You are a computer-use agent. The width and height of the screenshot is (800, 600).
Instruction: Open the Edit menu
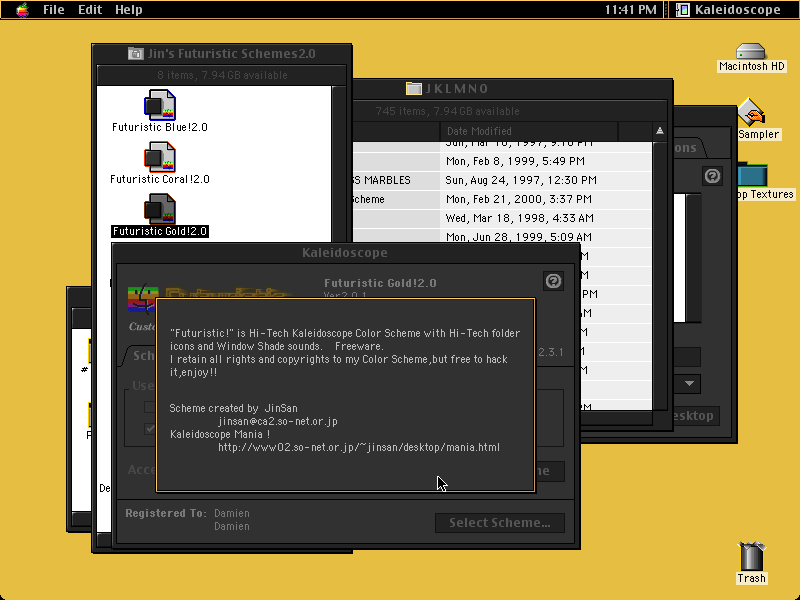(x=90, y=10)
